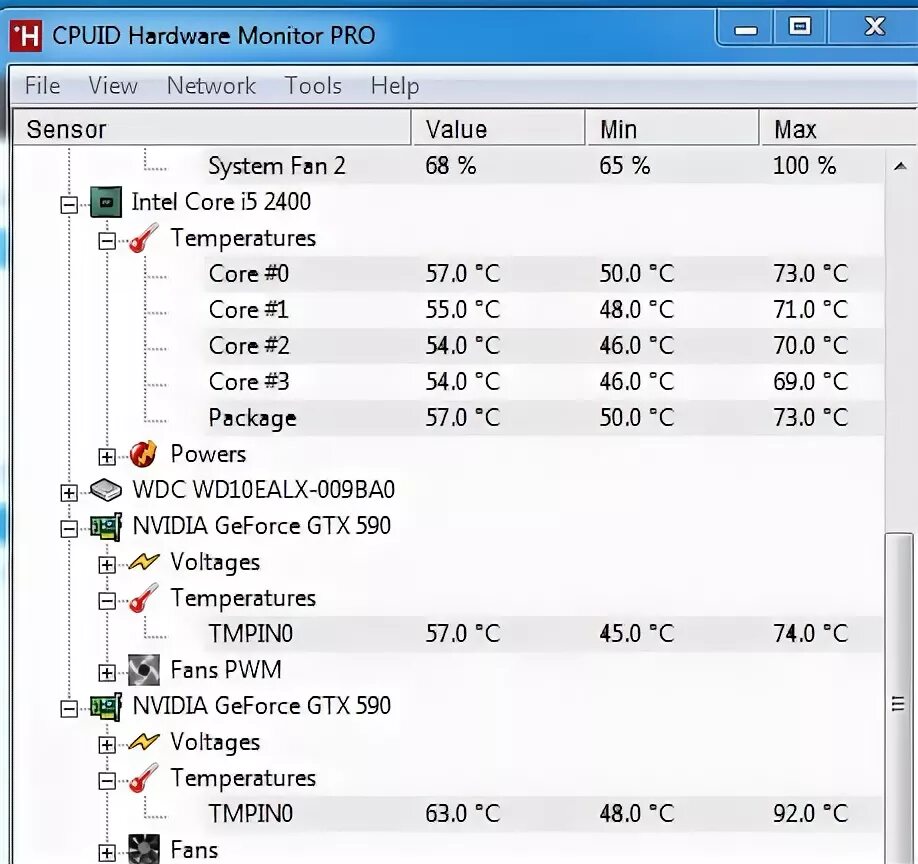This screenshot has width=918, height=864.
Task: Click the thermometer icon of the second GTX 590 Temperatures
Action: (x=144, y=779)
